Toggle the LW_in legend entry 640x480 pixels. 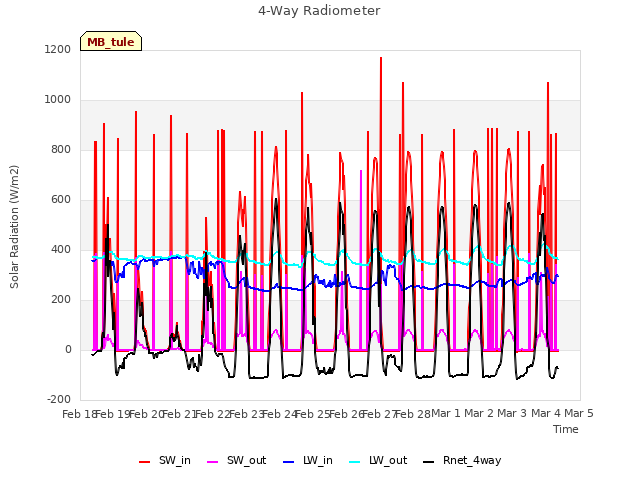pos(308,460)
